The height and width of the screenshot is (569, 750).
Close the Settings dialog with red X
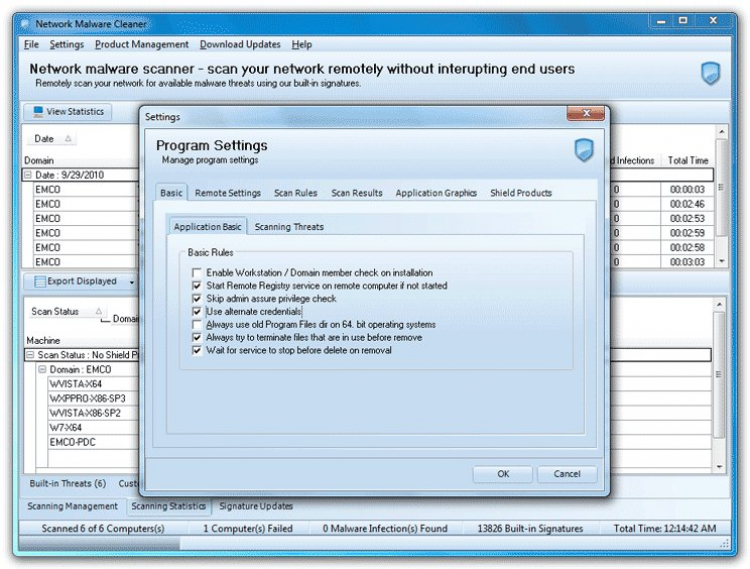click(x=586, y=113)
